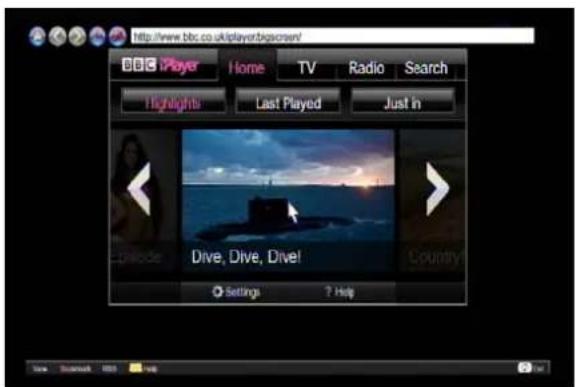576x387 pixels.
Task: Click the white icon at bottom bar's right end
Action: [524, 368]
